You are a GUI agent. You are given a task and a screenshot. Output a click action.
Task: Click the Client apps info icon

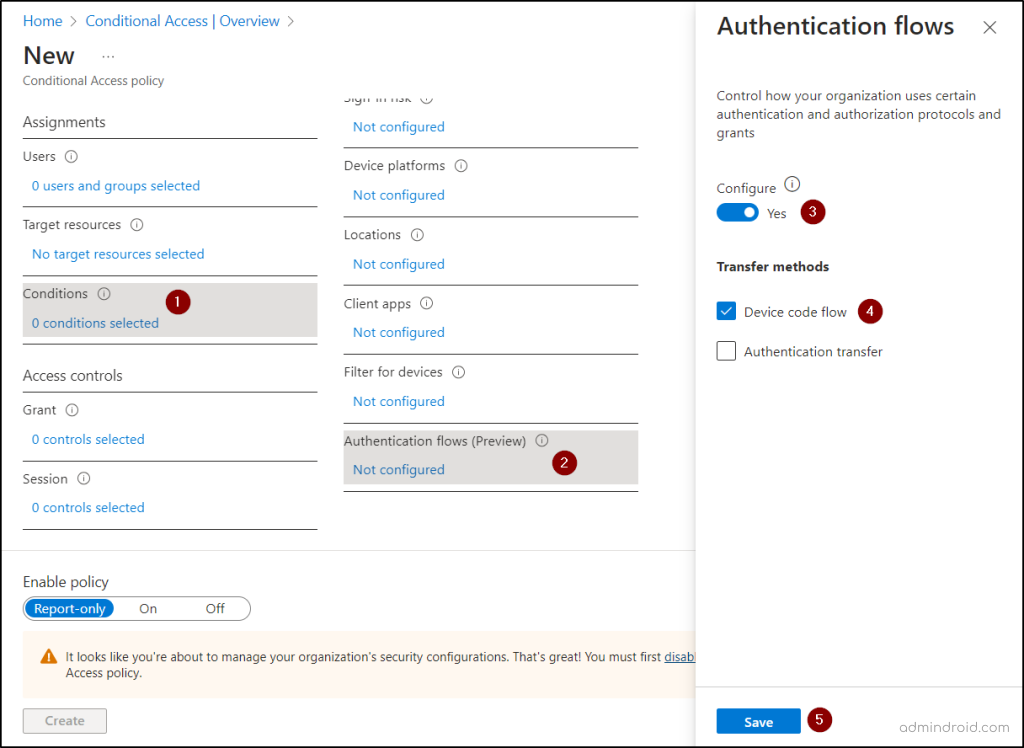tap(425, 302)
